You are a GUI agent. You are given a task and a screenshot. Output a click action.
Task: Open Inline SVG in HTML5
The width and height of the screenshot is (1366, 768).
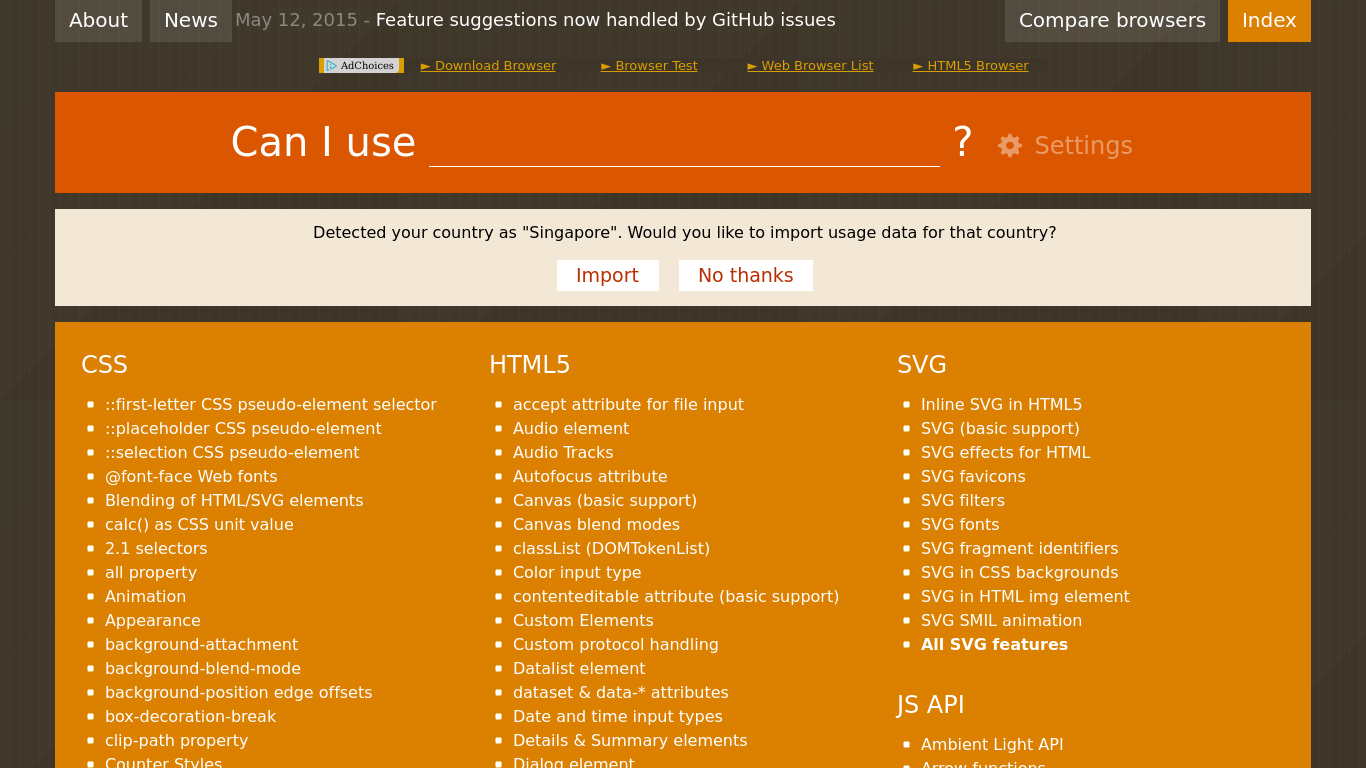click(x=1001, y=405)
